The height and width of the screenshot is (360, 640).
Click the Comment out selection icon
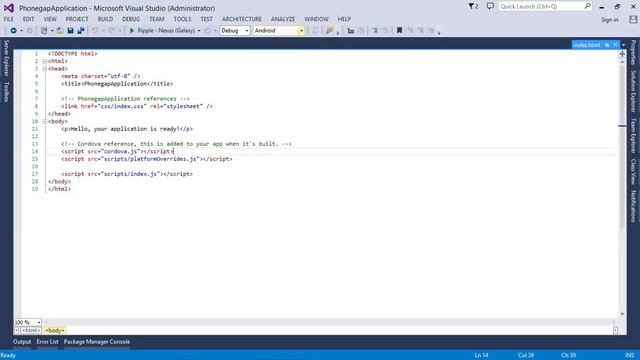375,31
